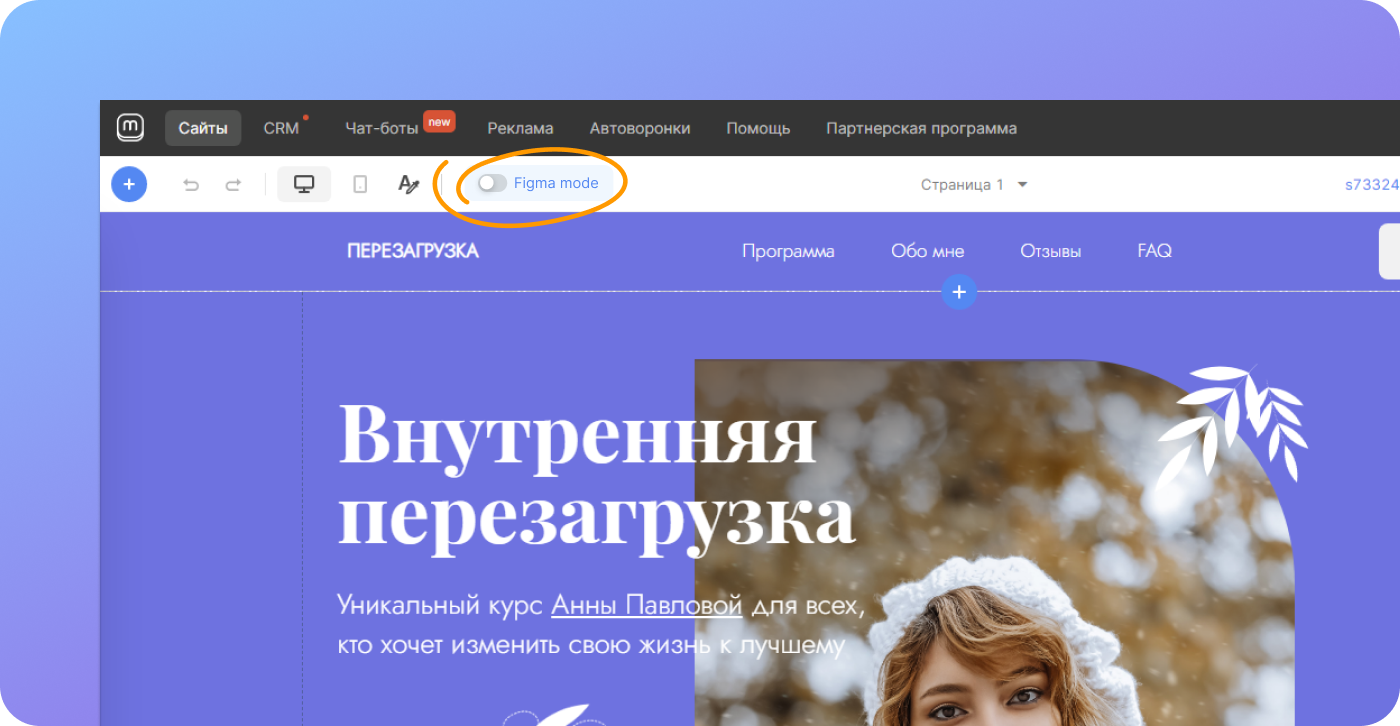The image size is (1400, 726).
Task: Expand the Страница 1 page dropdown
Action: click(974, 184)
